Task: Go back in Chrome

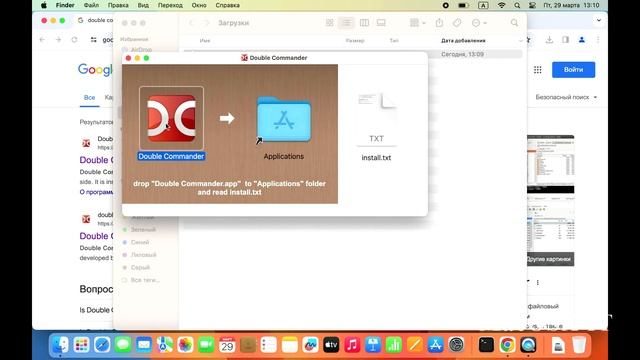Action: click(42, 40)
